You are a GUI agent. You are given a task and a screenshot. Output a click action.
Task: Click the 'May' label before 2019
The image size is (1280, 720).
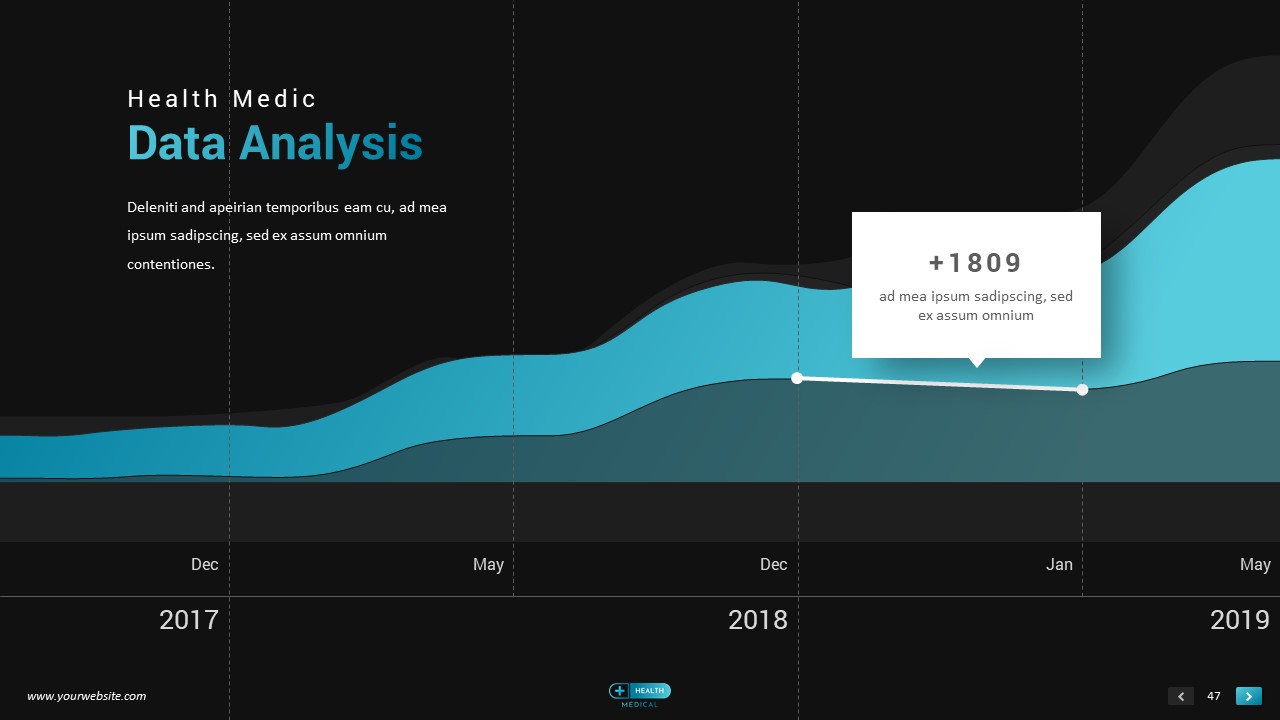[1255, 565]
